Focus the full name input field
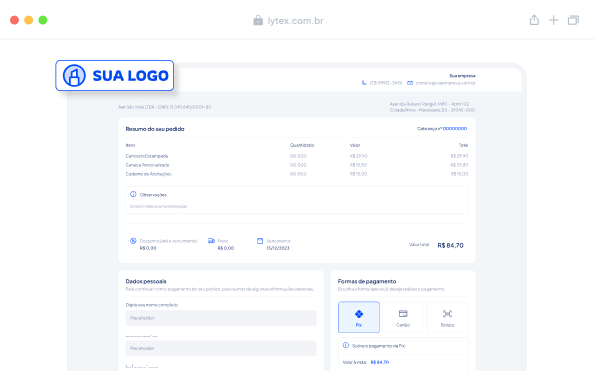This screenshot has width=594, height=371. pos(221,318)
